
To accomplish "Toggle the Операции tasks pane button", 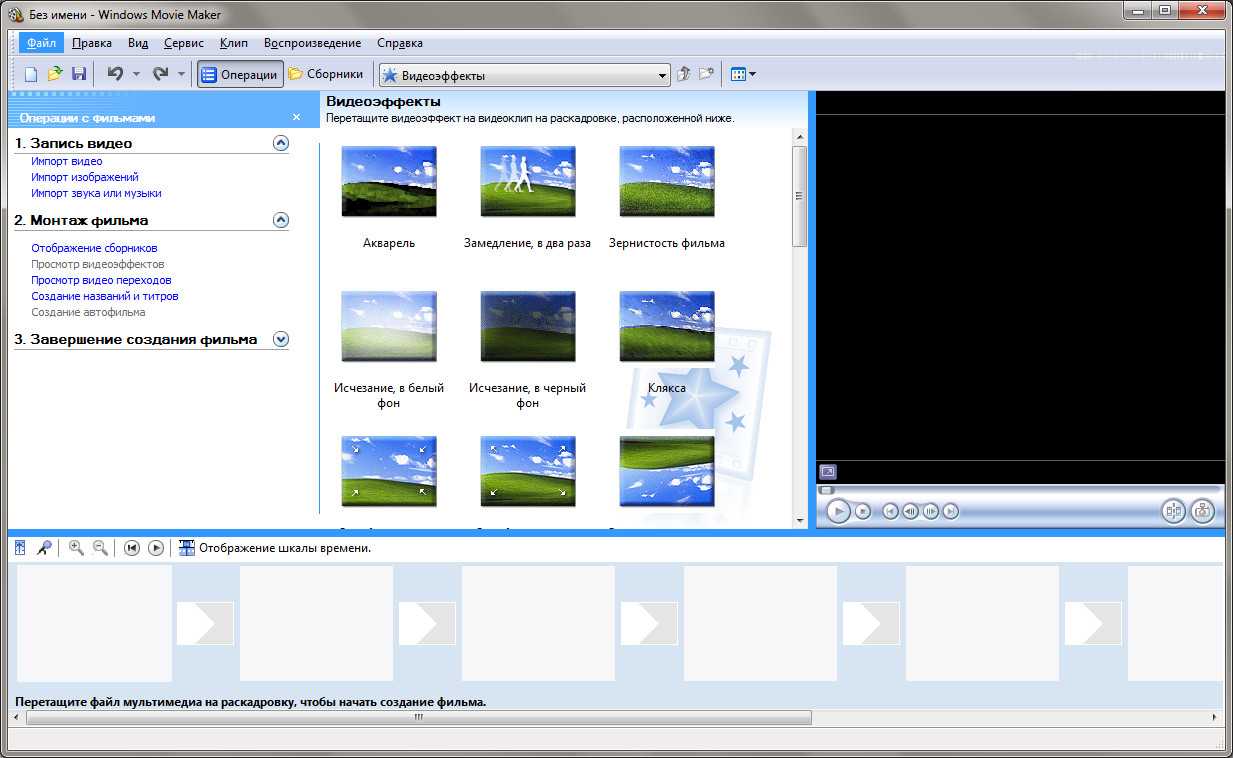I will (239, 74).
